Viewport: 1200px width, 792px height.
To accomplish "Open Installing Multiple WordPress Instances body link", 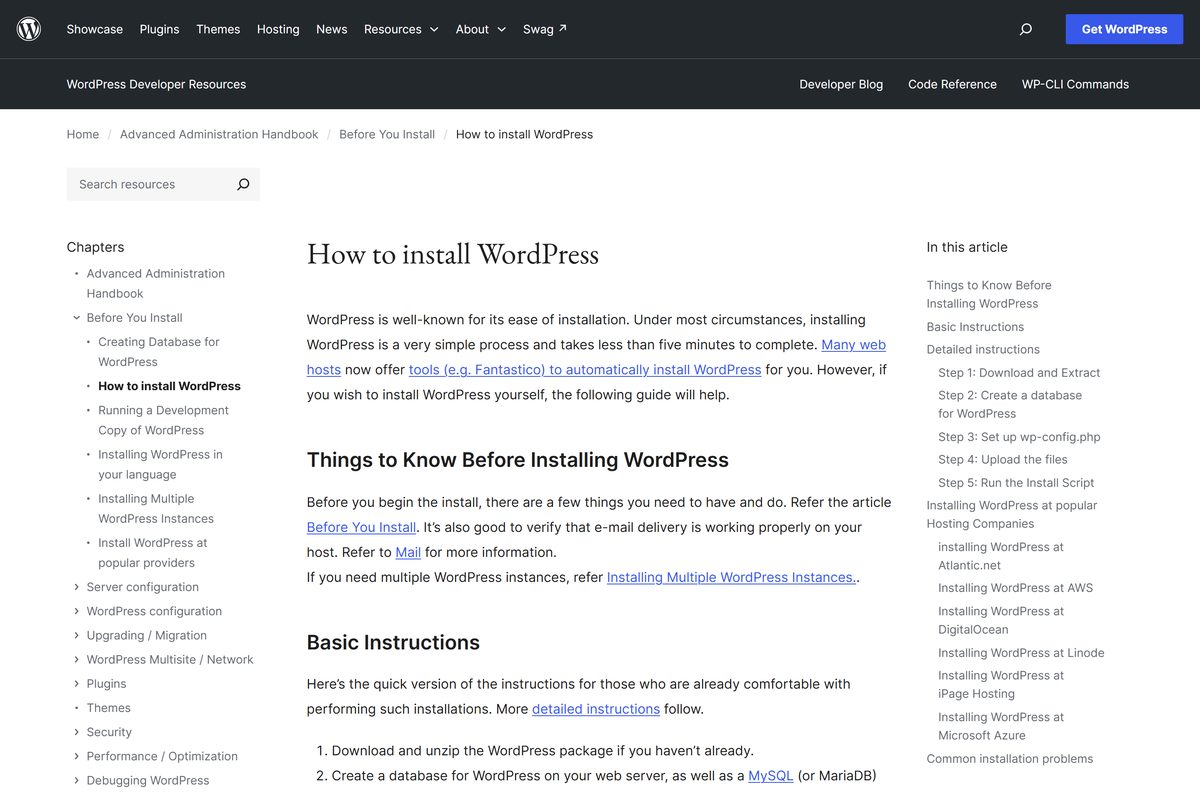I will (x=731, y=577).
